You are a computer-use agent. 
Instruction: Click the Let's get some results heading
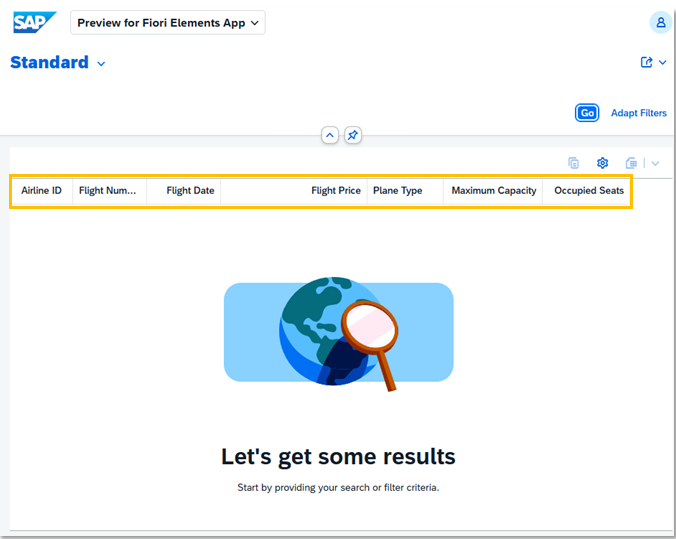click(x=338, y=456)
